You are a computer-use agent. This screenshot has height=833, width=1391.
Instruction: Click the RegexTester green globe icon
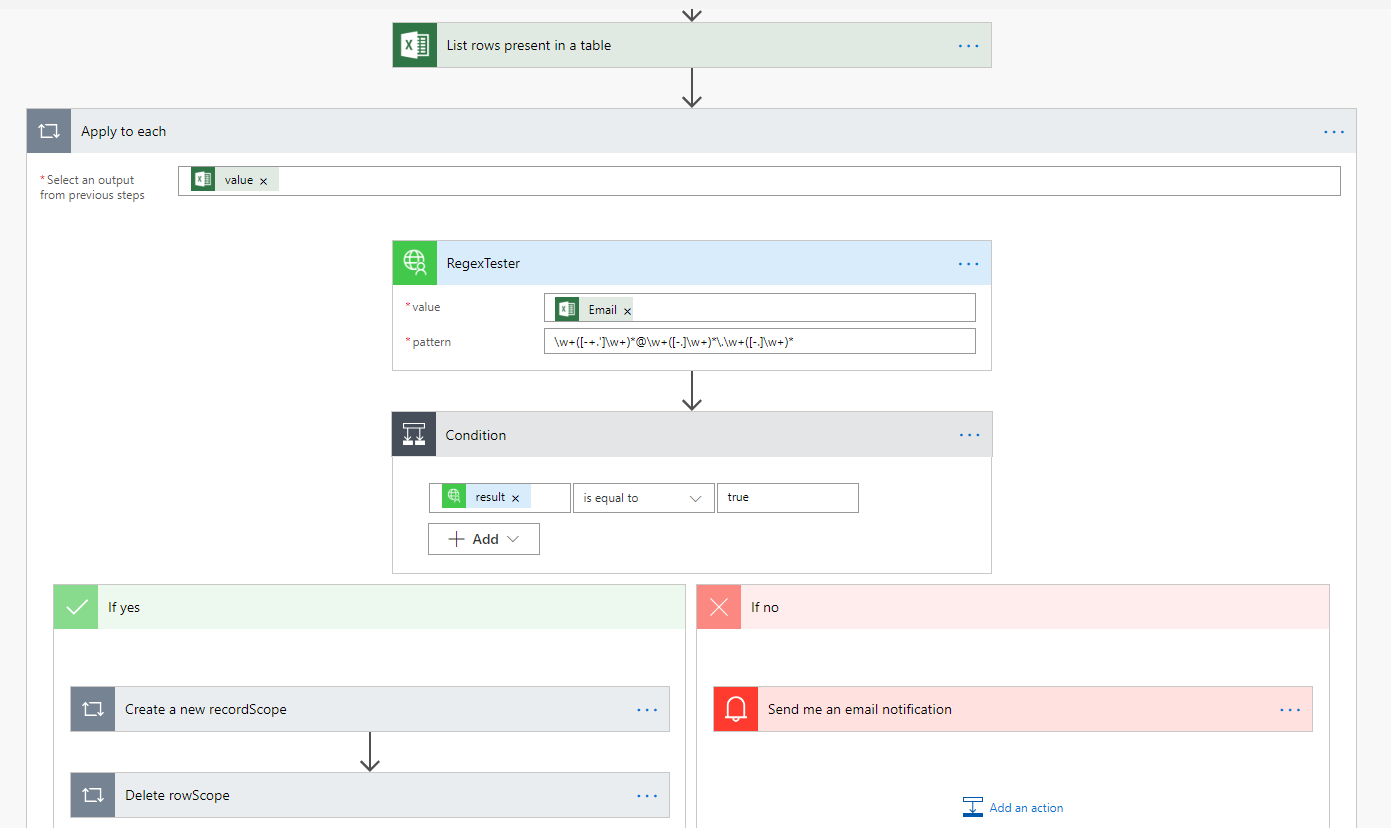pos(414,262)
